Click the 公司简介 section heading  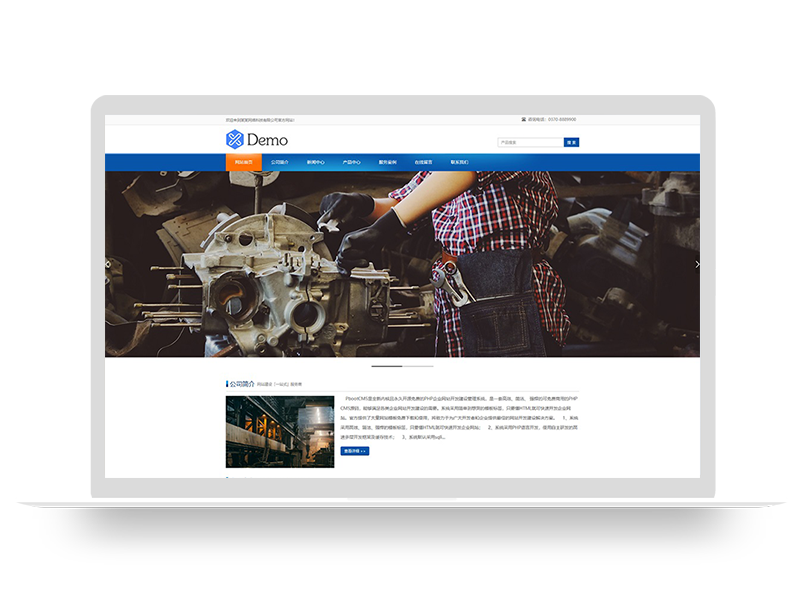241,383
